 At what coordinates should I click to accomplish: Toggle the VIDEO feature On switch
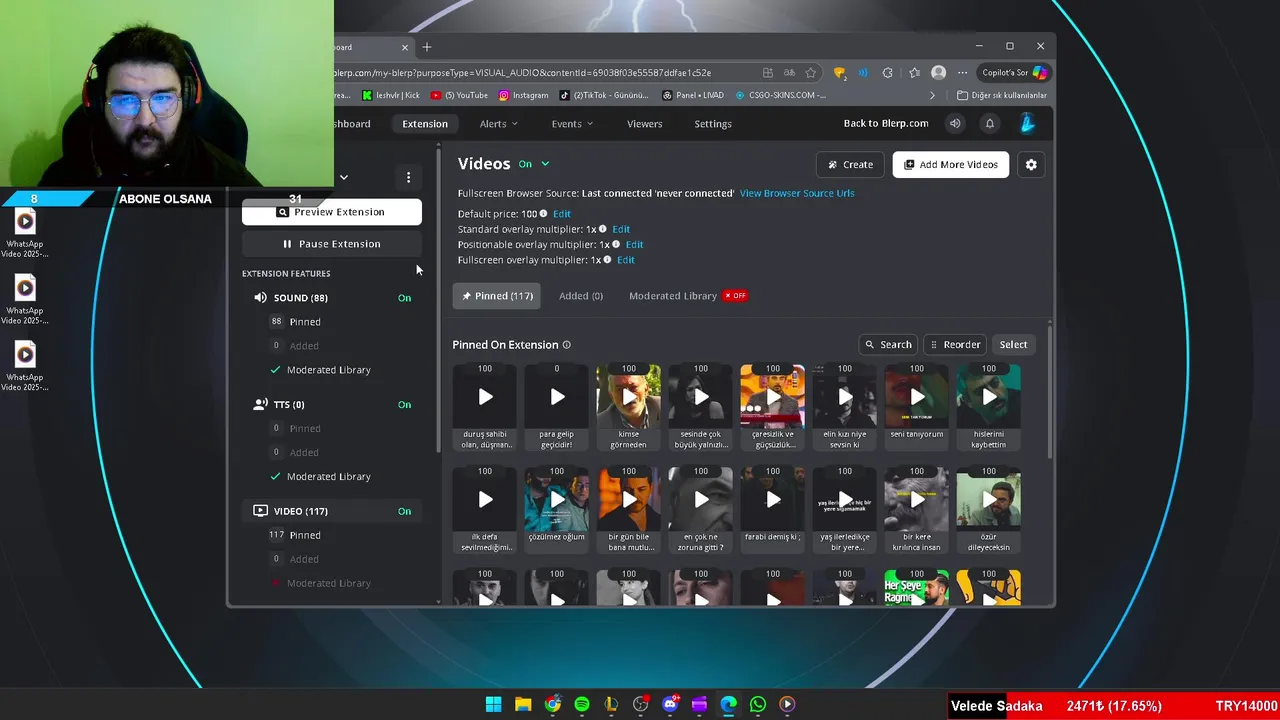coord(404,511)
